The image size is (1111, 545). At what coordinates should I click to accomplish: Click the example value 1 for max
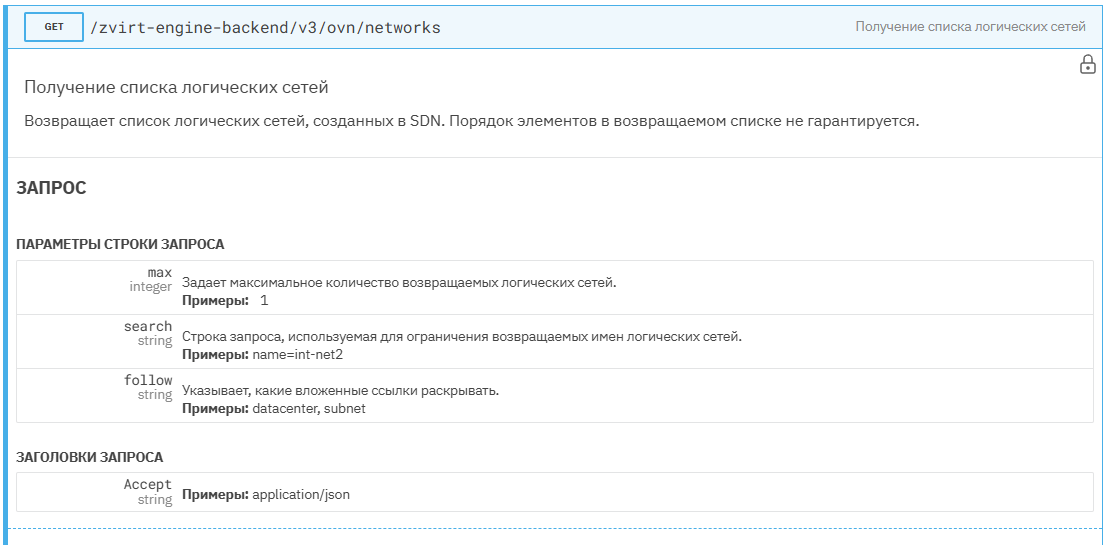pos(264,300)
